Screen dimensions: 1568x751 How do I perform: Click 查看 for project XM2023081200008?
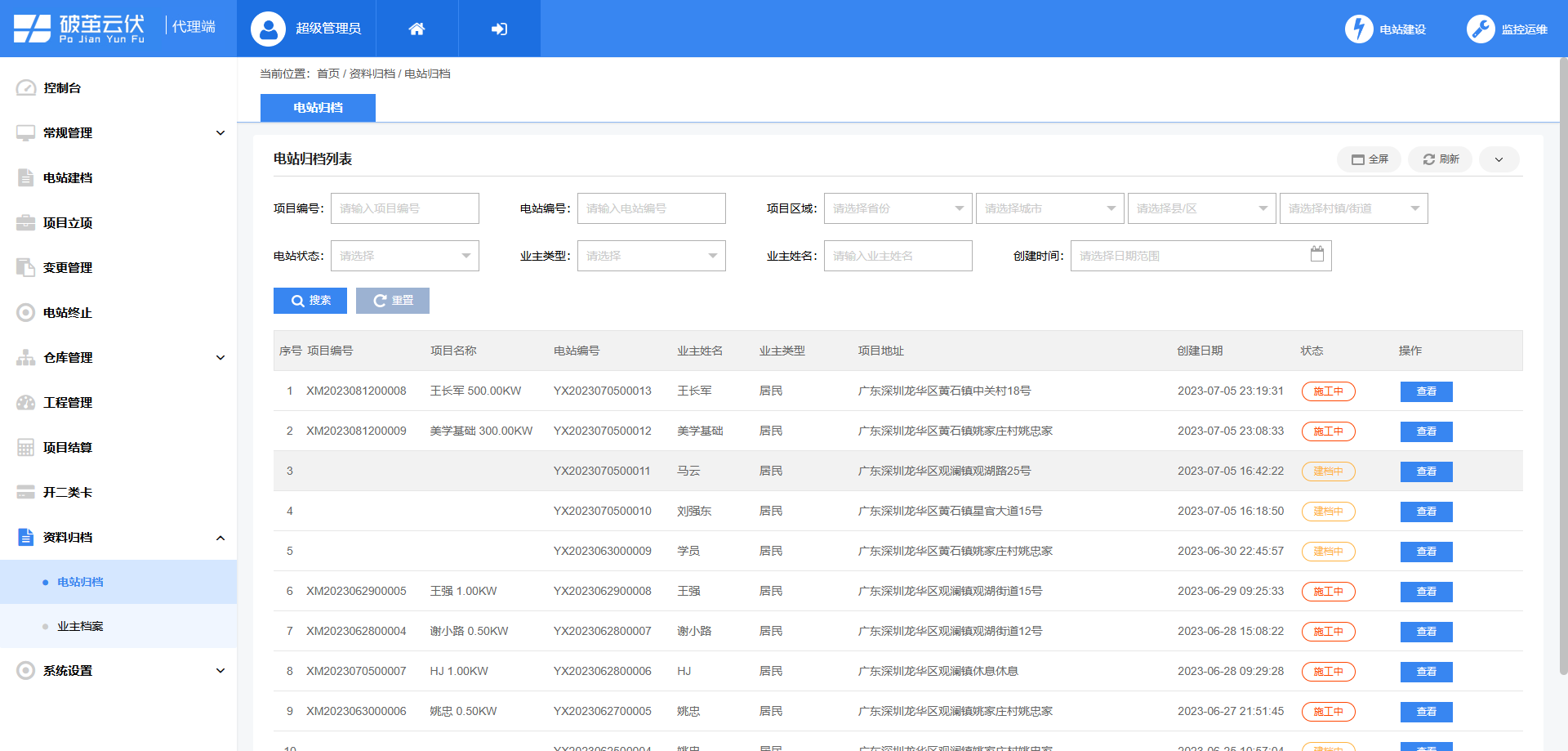pyautogui.click(x=1426, y=391)
